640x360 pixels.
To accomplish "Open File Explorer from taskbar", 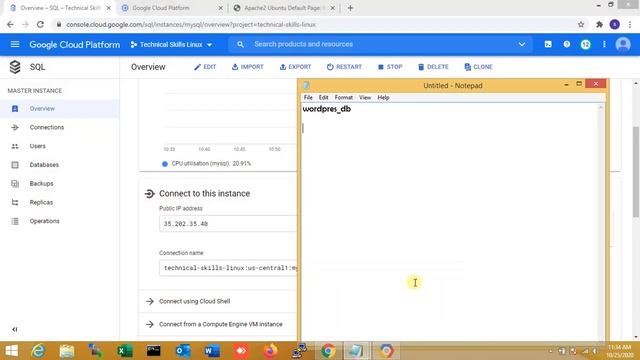I will (x=67, y=351).
